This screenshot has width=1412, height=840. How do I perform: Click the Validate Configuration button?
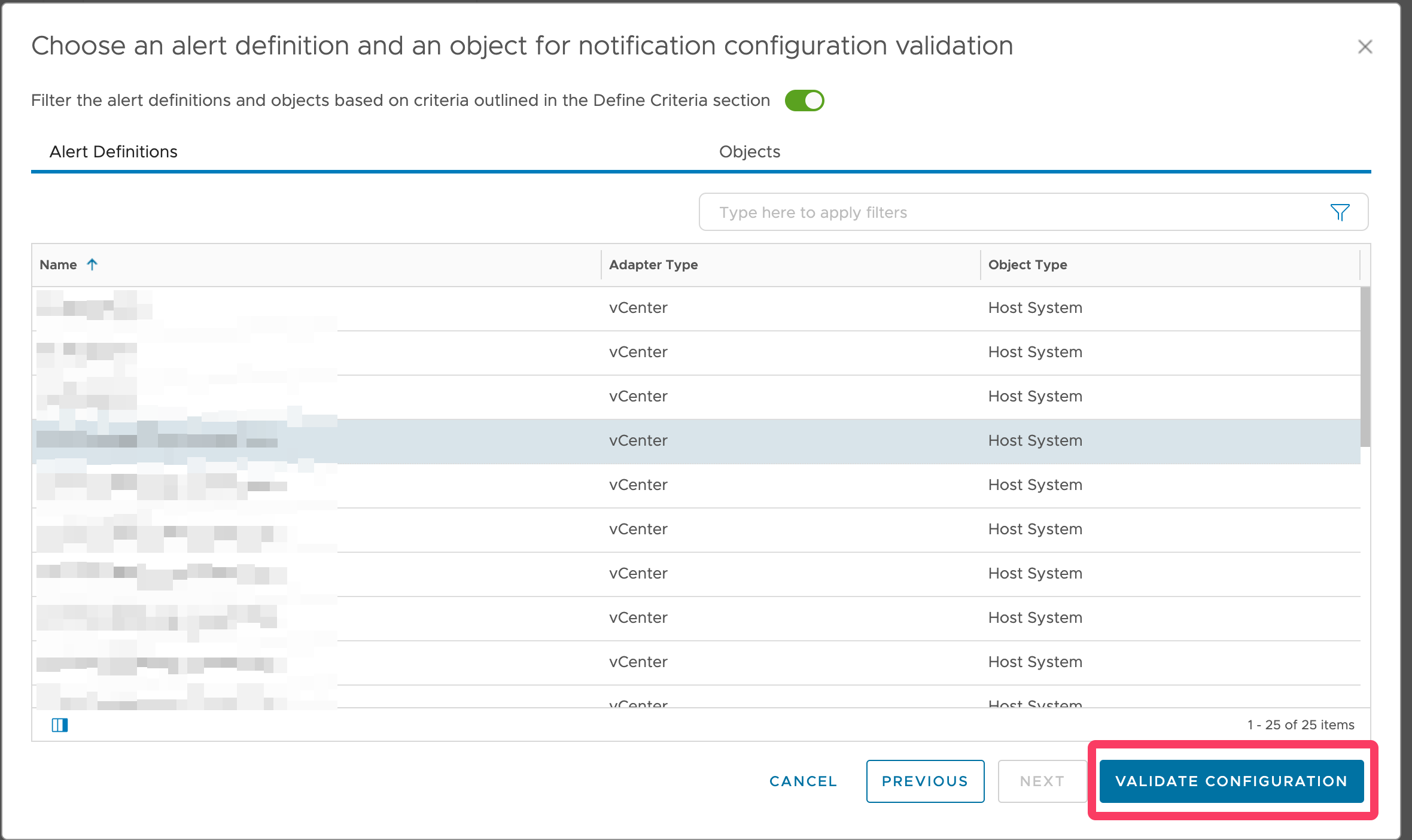(1231, 781)
